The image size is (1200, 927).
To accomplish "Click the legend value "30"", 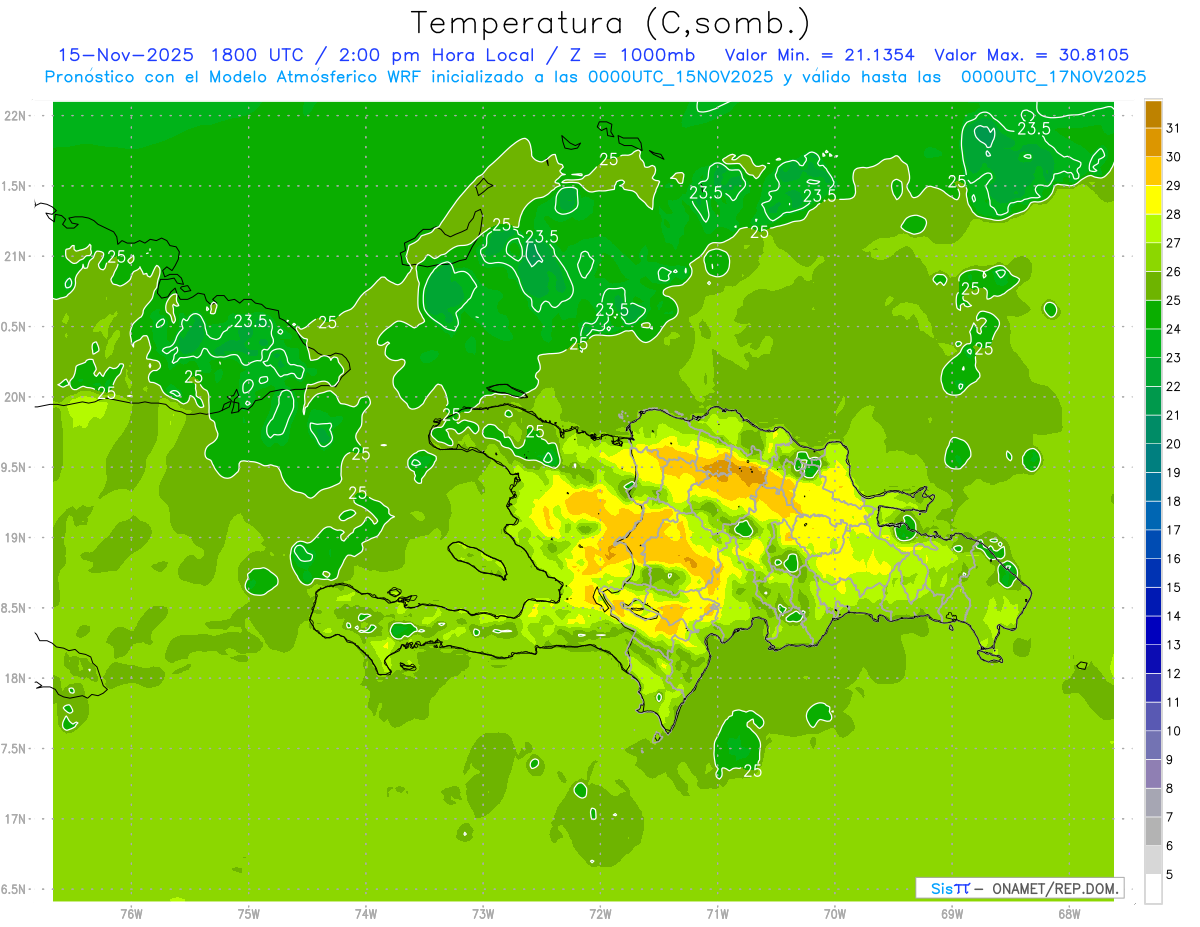I will click(1173, 156).
